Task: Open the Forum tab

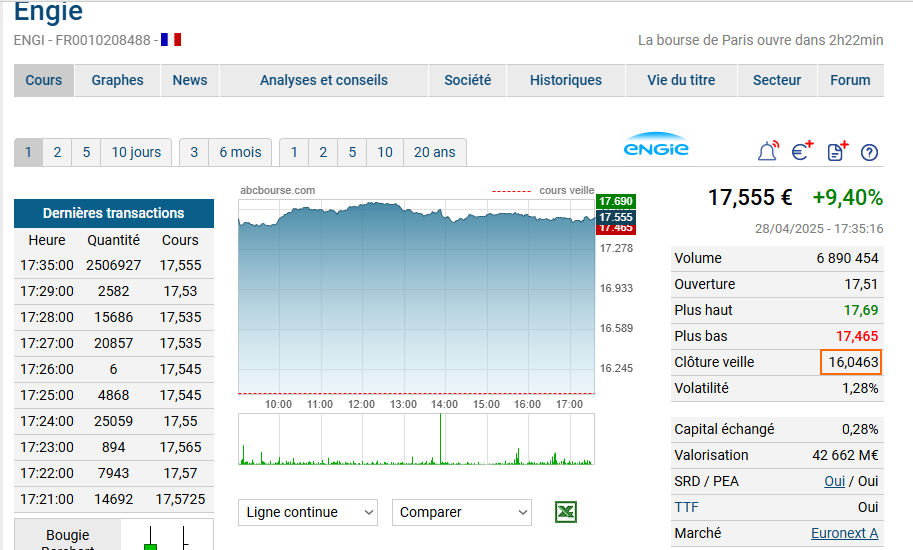Action: pyautogui.click(x=850, y=80)
